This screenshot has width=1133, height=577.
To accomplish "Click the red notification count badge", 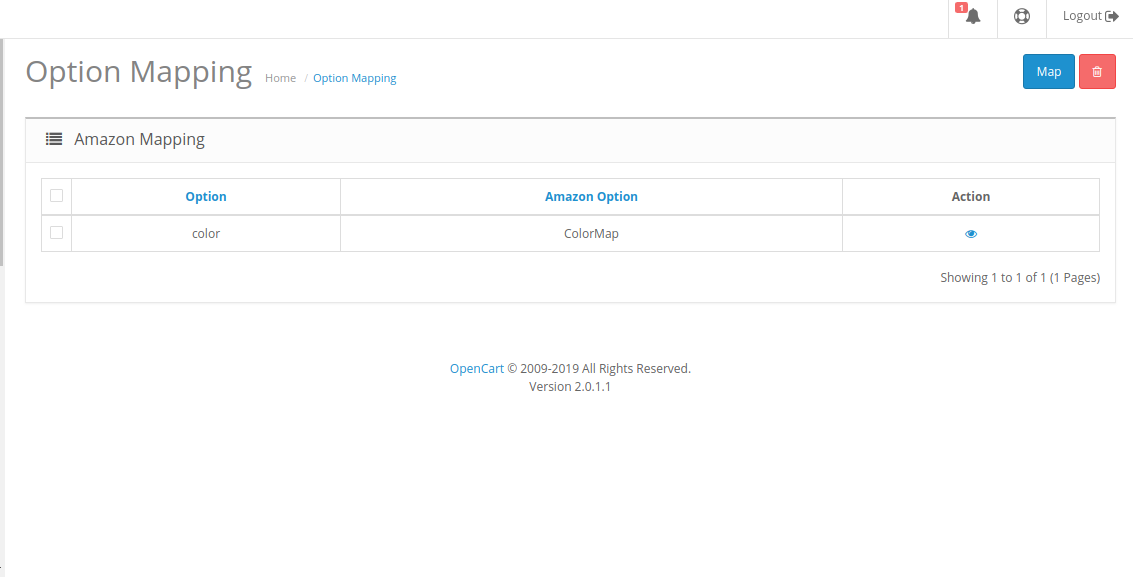I will 961,8.
